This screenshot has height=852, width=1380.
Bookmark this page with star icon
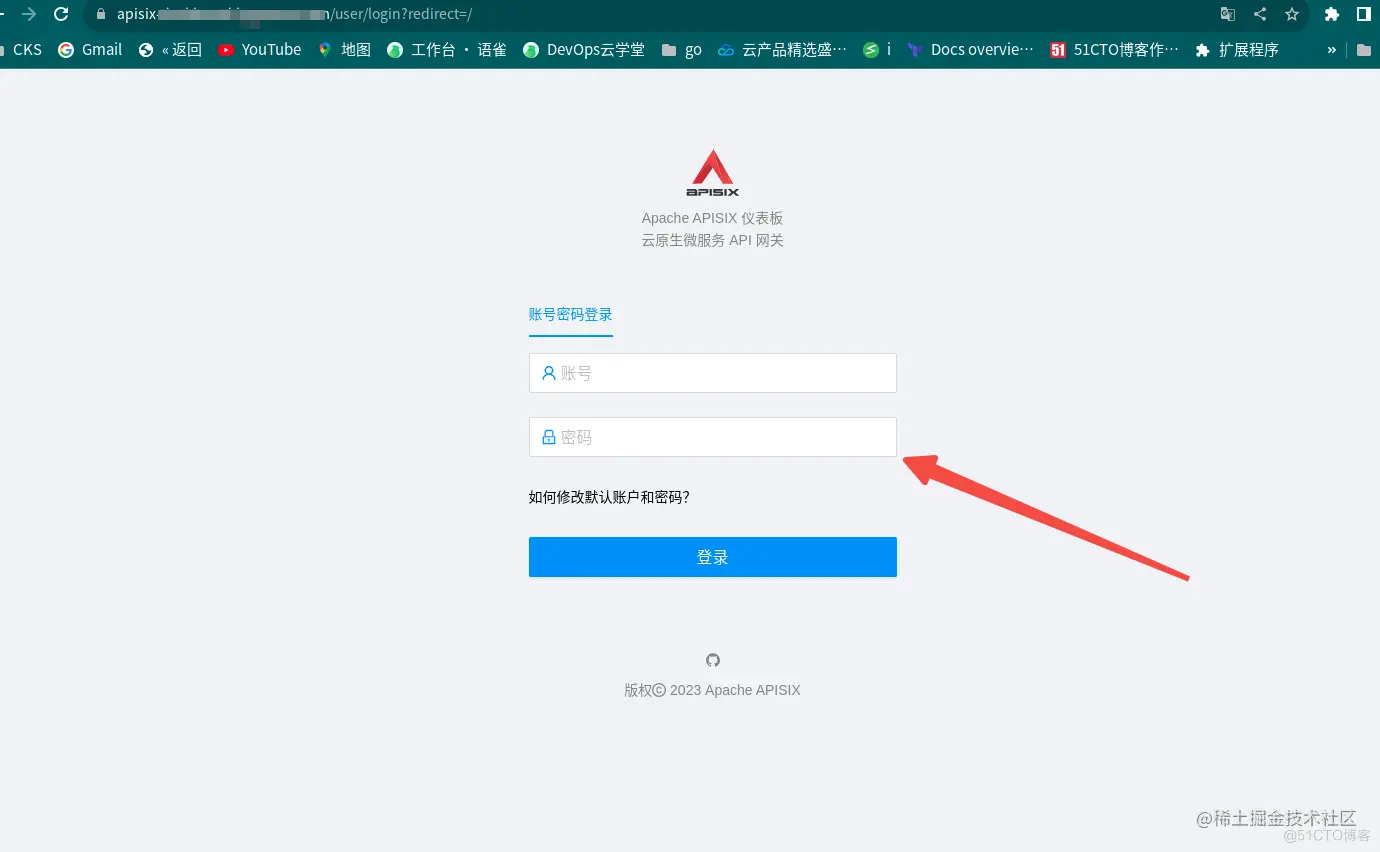click(x=1292, y=14)
